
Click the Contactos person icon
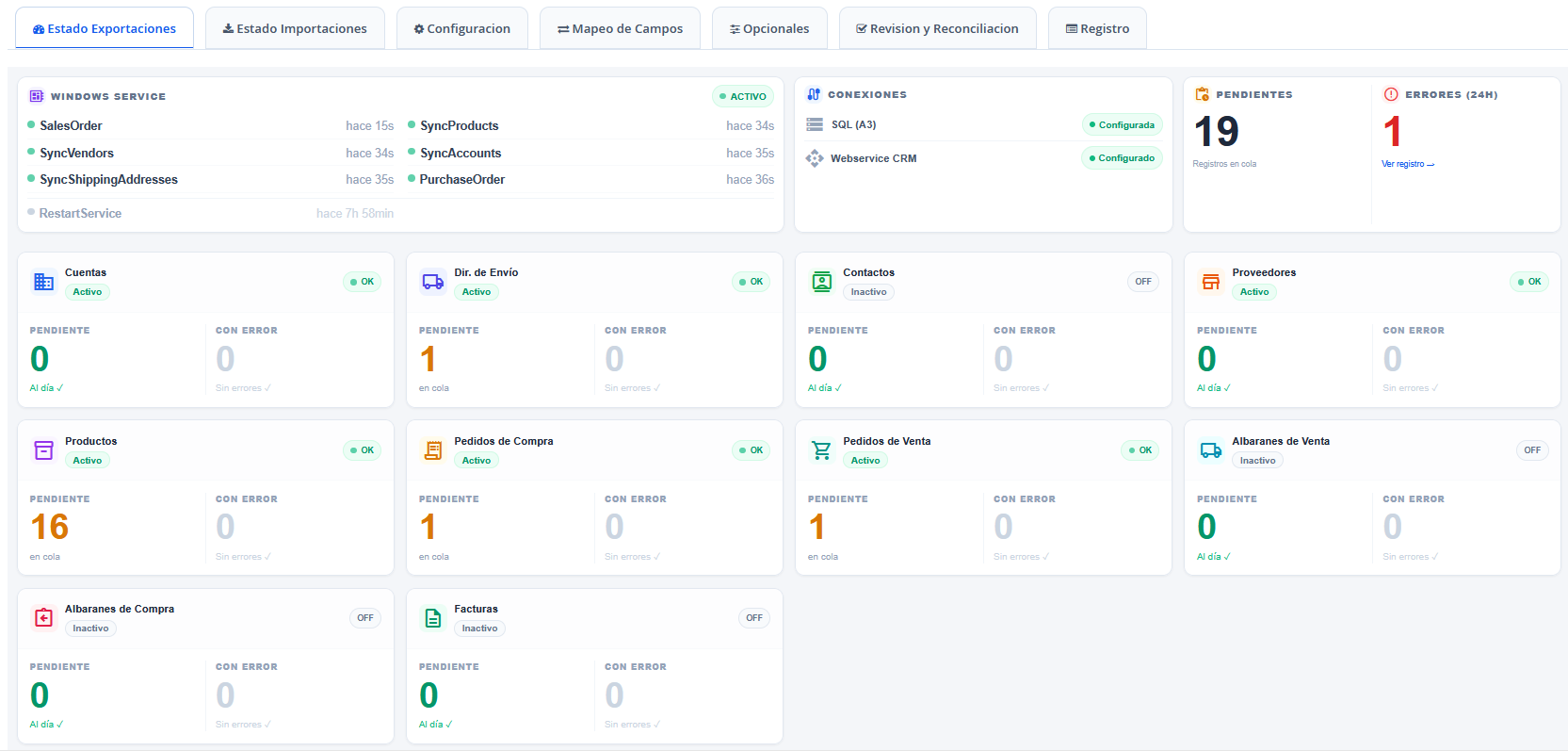tap(822, 281)
